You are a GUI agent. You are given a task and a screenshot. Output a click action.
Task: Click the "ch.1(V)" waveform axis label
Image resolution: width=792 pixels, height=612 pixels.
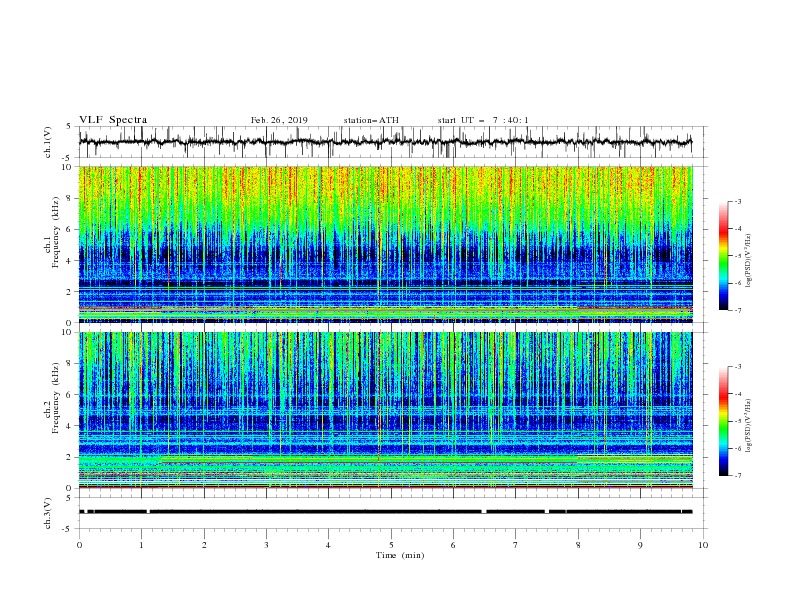(48, 142)
